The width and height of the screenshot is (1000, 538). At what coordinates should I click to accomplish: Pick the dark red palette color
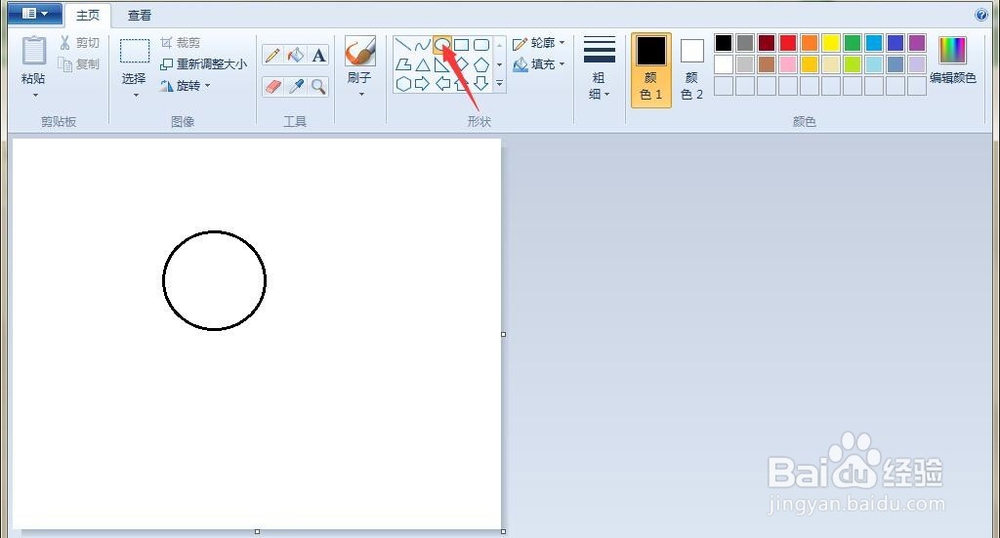click(767, 43)
